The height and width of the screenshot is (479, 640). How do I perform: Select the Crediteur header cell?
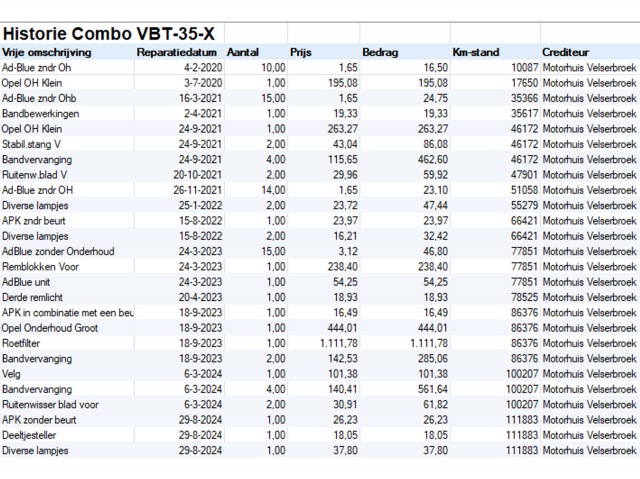coord(565,51)
